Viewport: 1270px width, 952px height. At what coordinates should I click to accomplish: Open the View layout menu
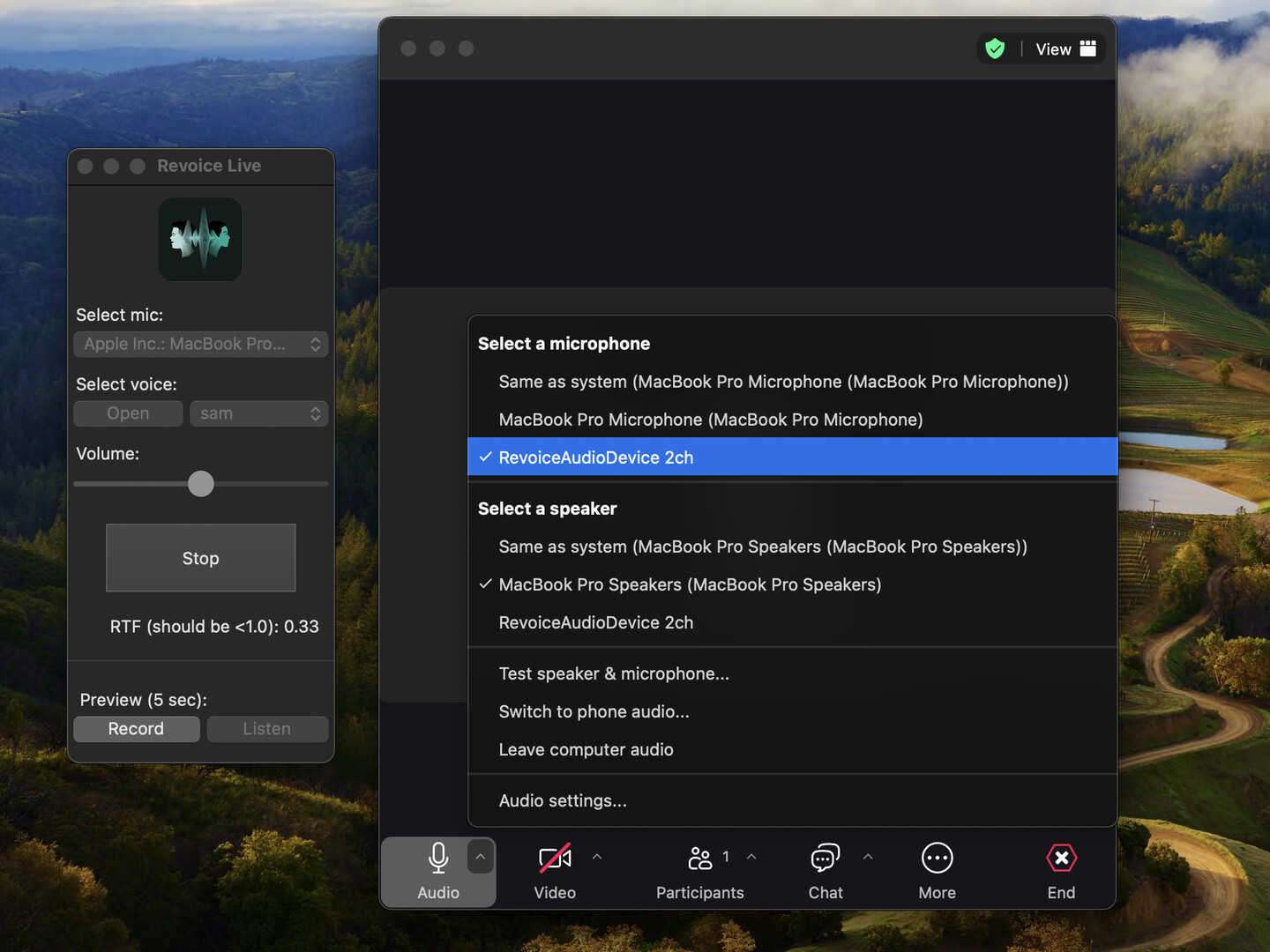(x=1065, y=49)
